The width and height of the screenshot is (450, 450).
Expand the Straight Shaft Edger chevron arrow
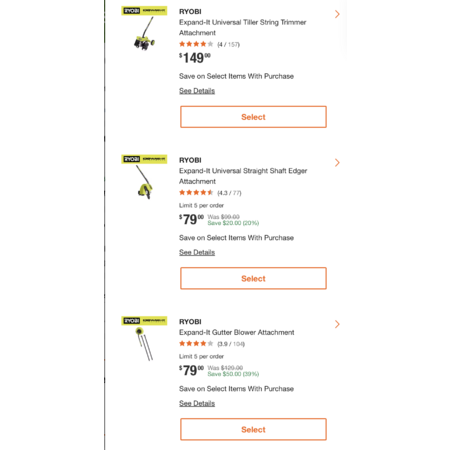click(337, 163)
